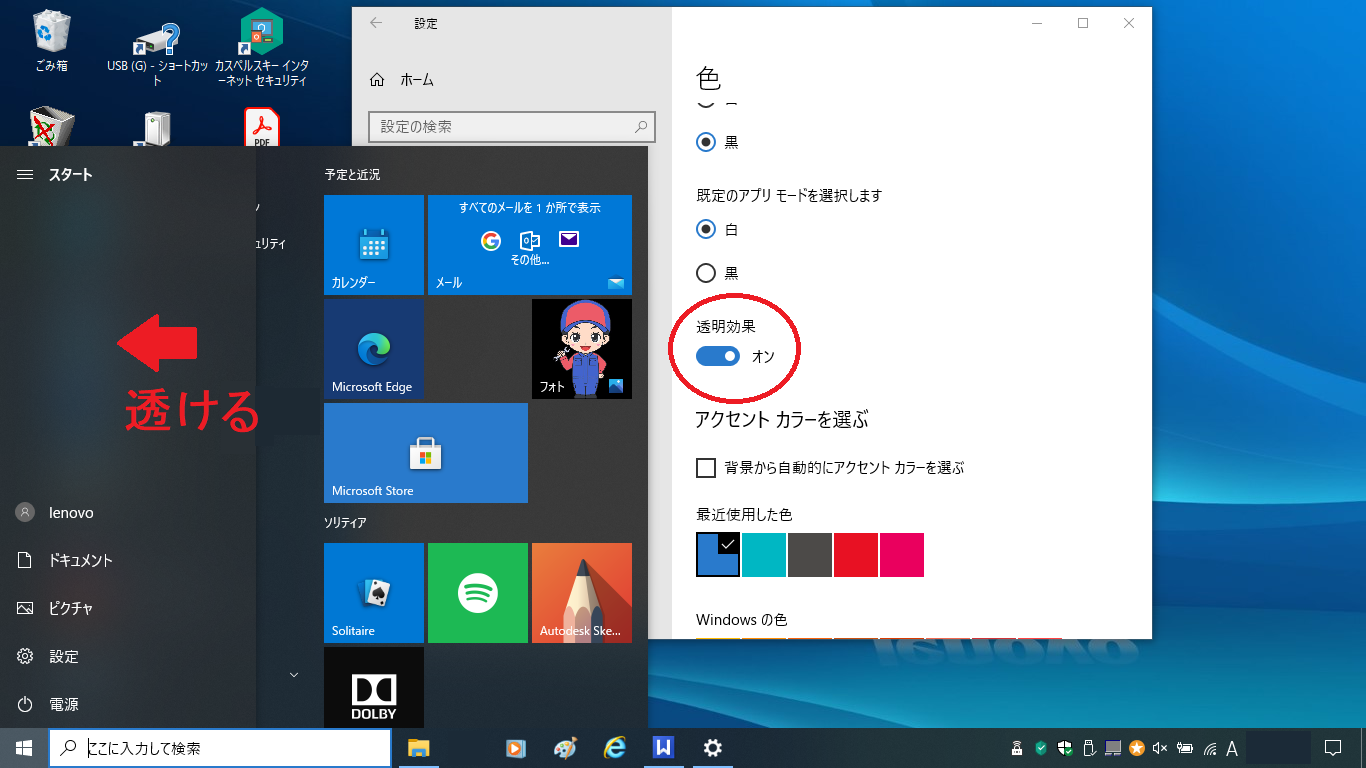Open the Dolby tile

click(374, 687)
